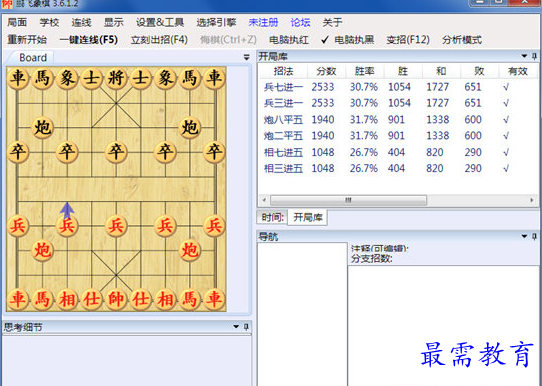
Task: Open the 设置&工具 menu
Action: pos(160,22)
